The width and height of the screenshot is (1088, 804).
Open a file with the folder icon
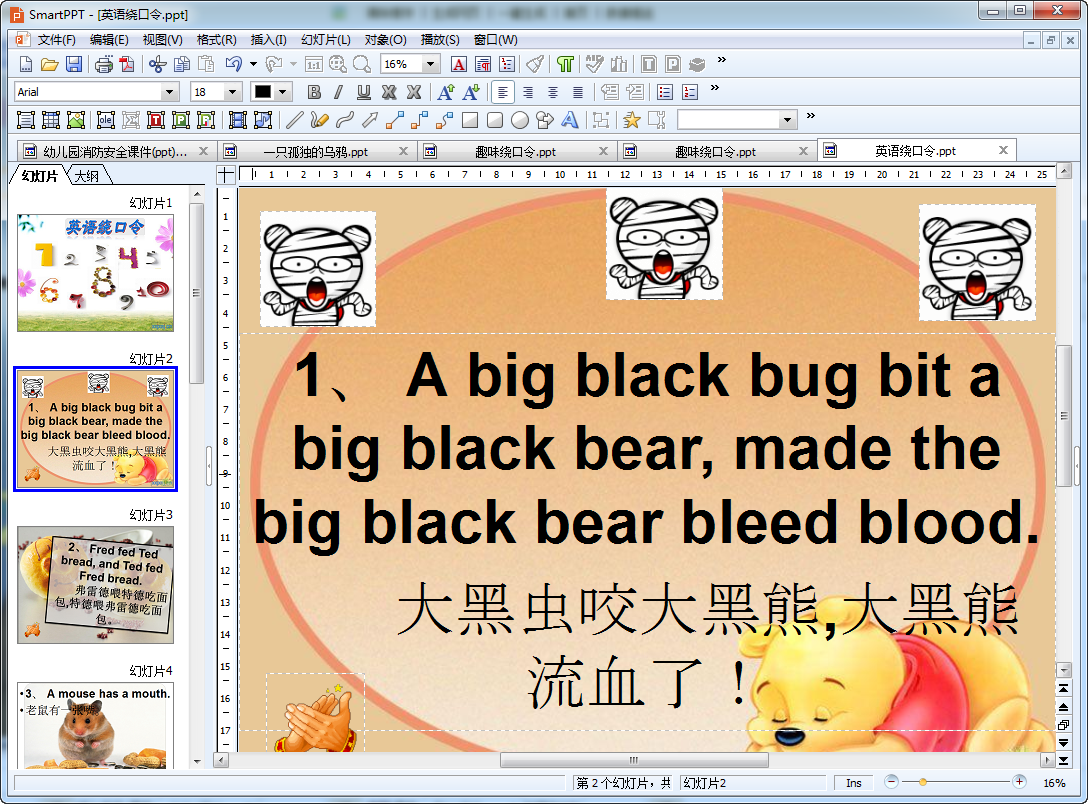pyautogui.click(x=49, y=65)
